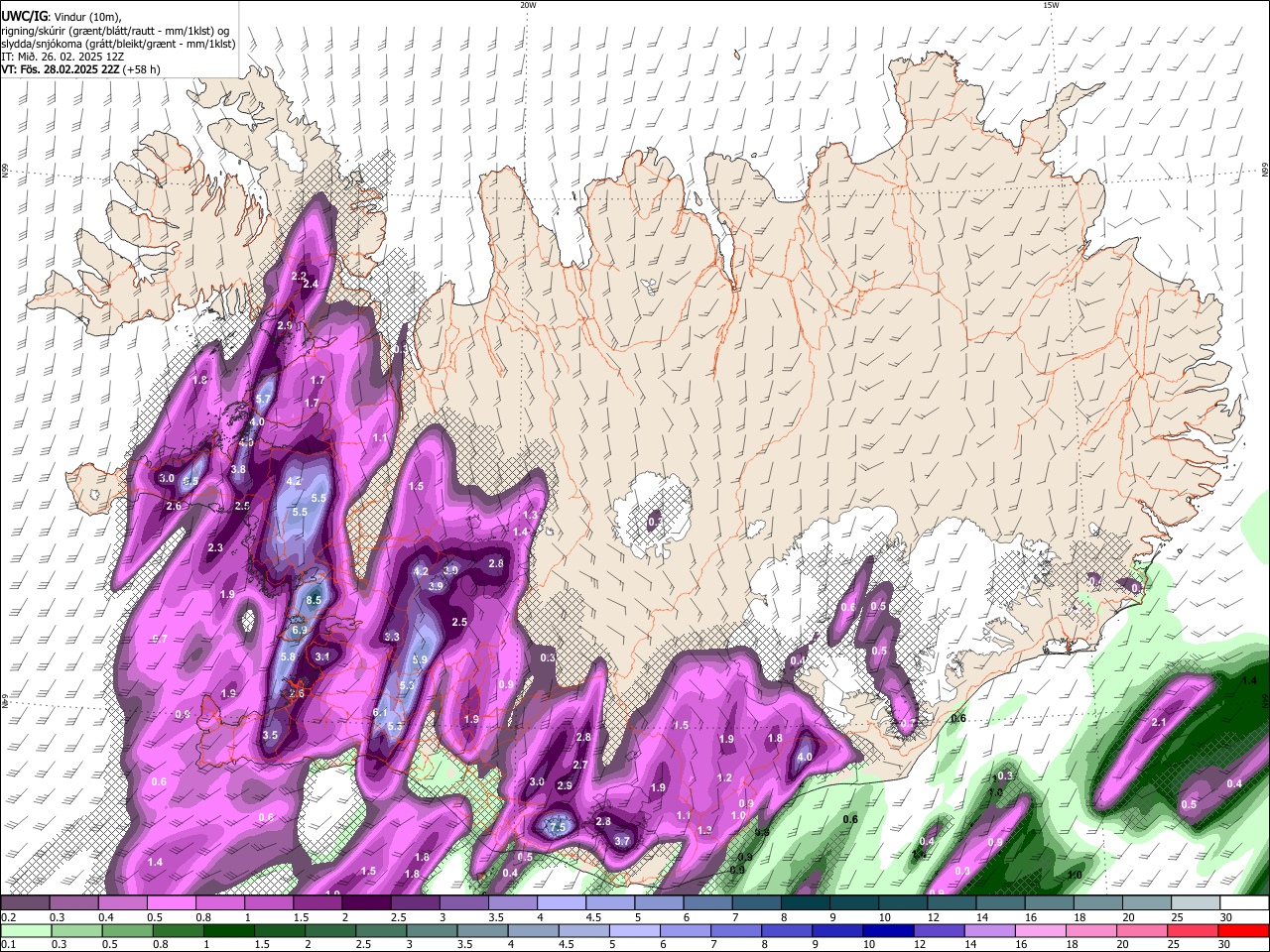
Task: Click the lilac bottom-row swatch at 14
Action: pyautogui.click(x=991, y=930)
